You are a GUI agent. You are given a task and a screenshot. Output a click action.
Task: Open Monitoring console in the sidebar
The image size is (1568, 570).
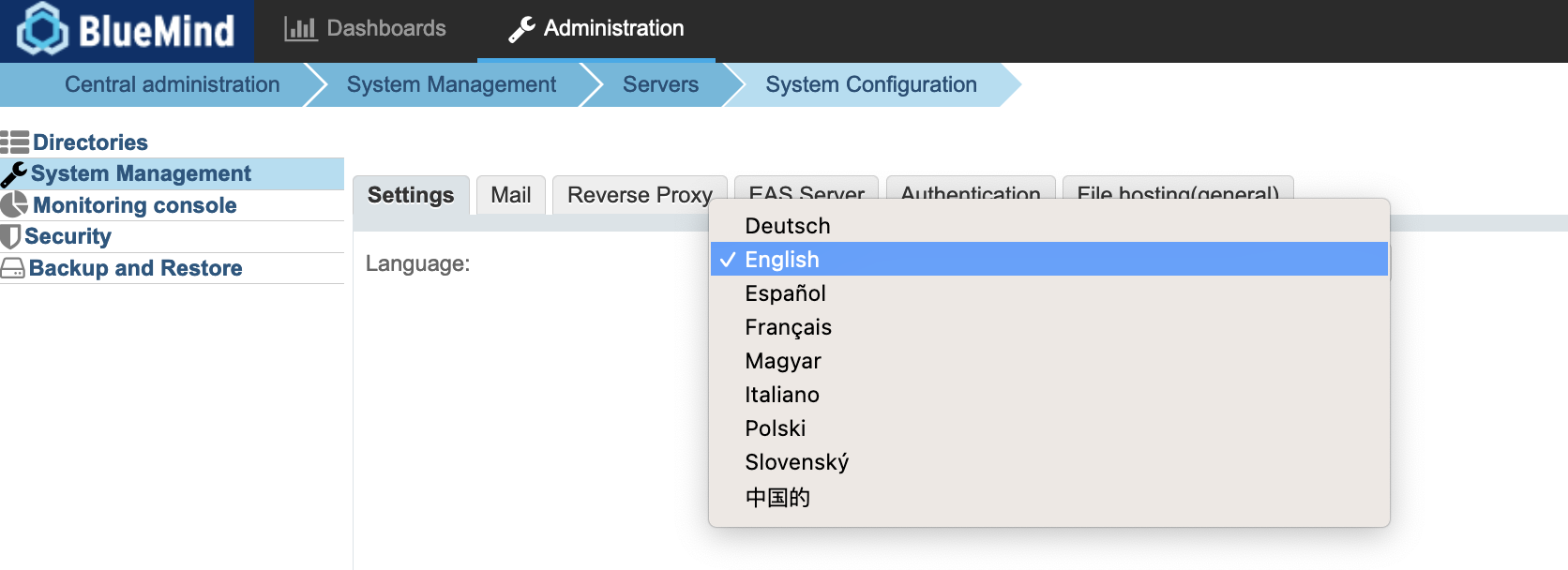pyautogui.click(x=134, y=205)
